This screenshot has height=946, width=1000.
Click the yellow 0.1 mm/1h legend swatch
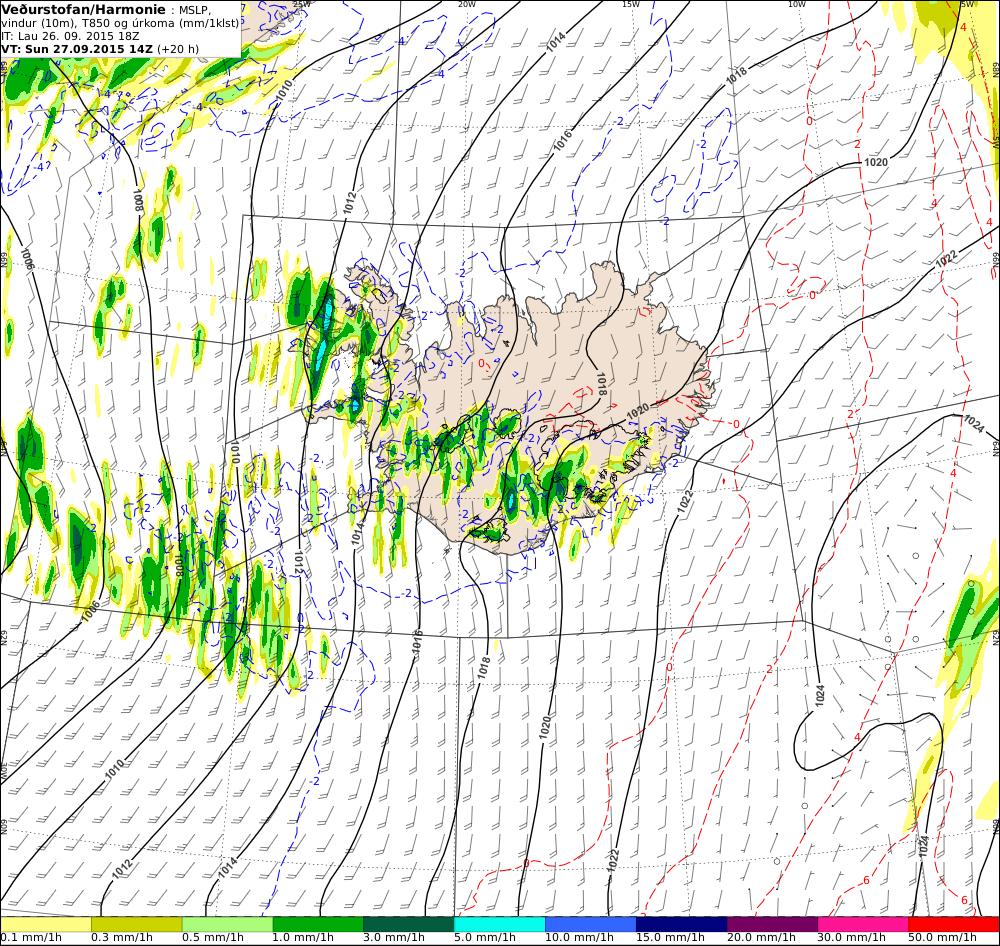click(45, 924)
